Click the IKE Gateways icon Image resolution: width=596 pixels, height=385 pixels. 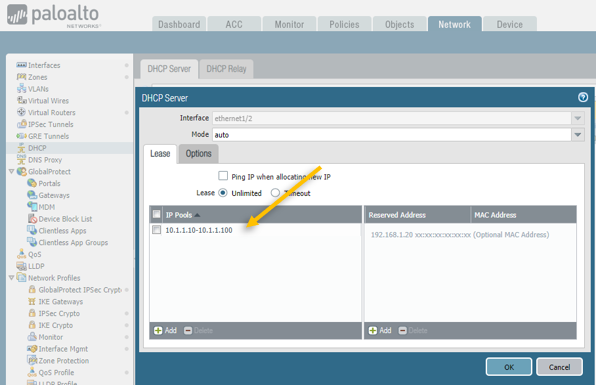point(32,301)
